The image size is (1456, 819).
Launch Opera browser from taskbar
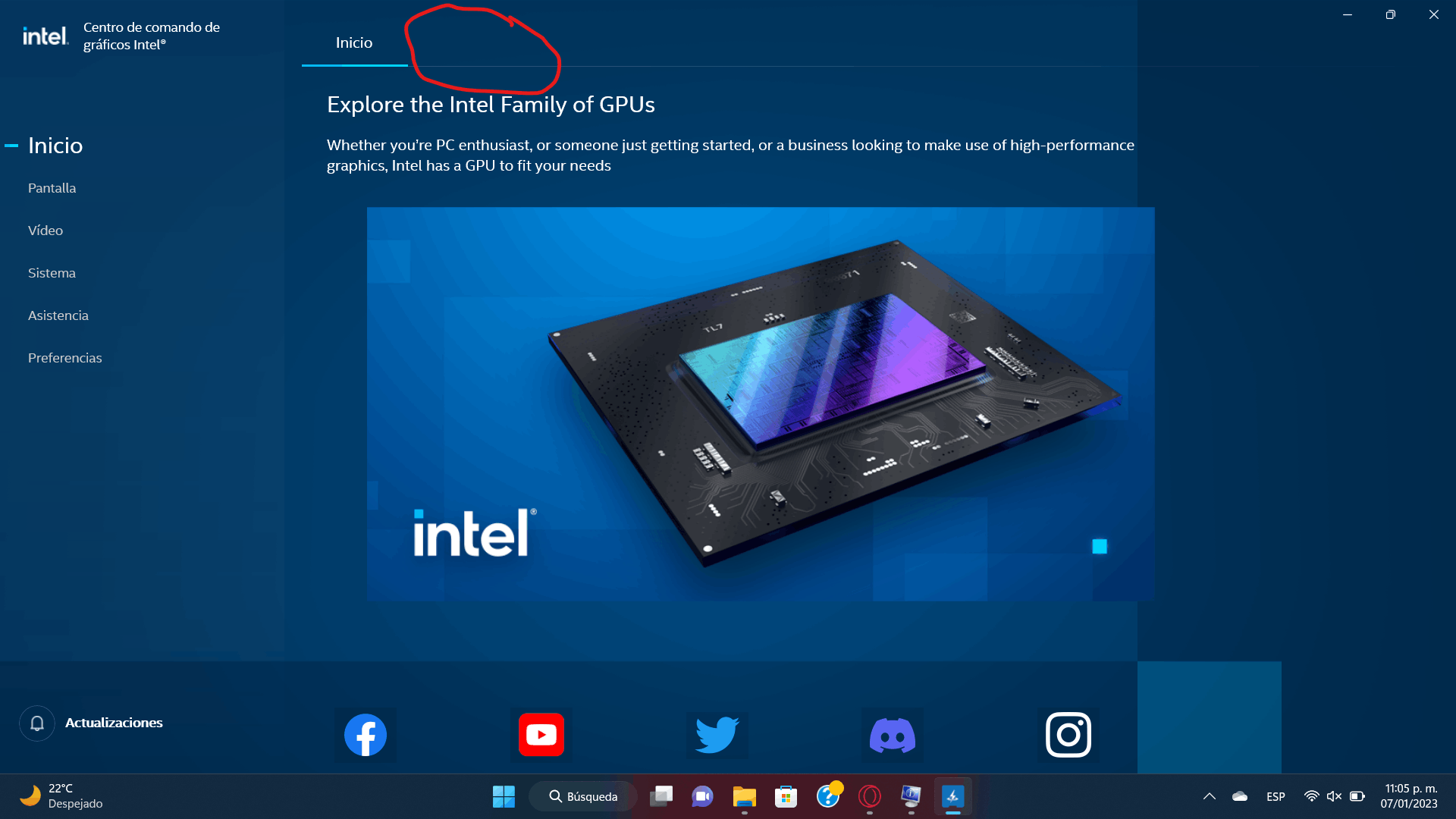point(870,796)
